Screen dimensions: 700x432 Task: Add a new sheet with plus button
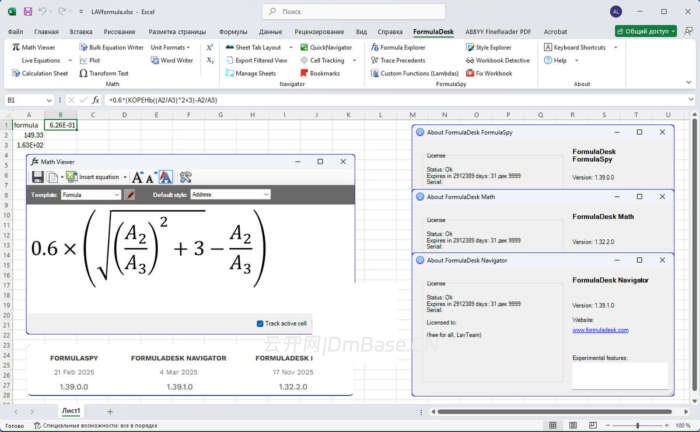click(110, 411)
